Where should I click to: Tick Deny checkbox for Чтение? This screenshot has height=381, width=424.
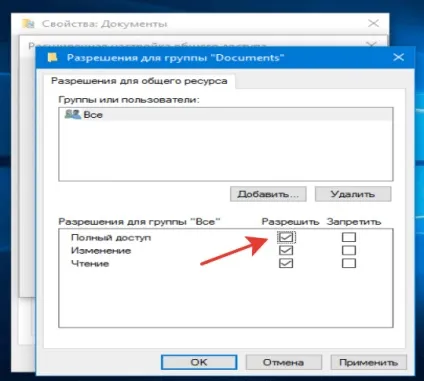(349, 263)
